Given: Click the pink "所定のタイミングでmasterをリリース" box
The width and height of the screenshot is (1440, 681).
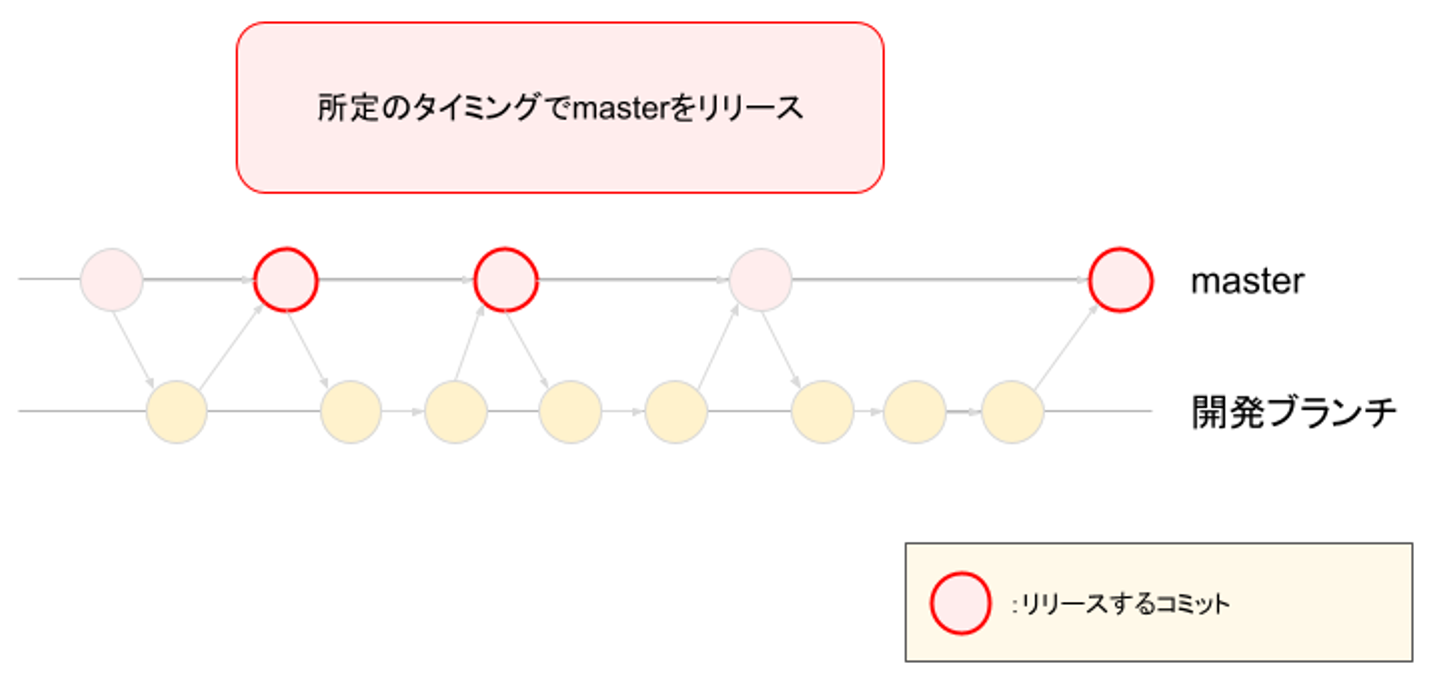Looking at the screenshot, I should tap(560, 108).
